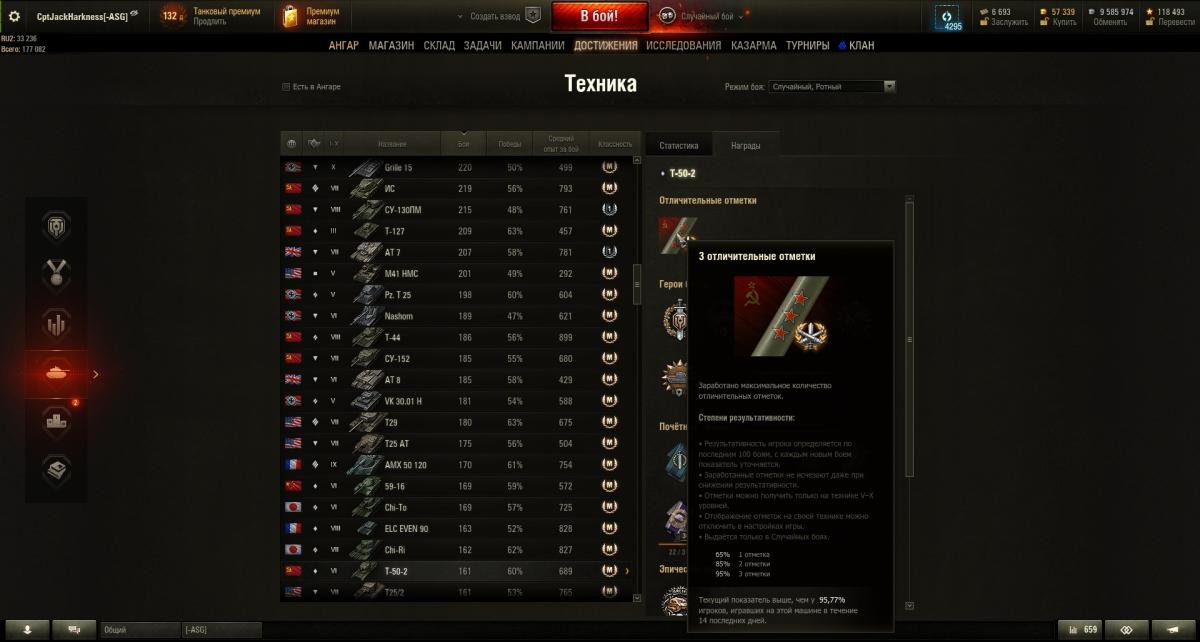
Task: Open the Премиум магазин gold bag icon
Action: point(290,16)
